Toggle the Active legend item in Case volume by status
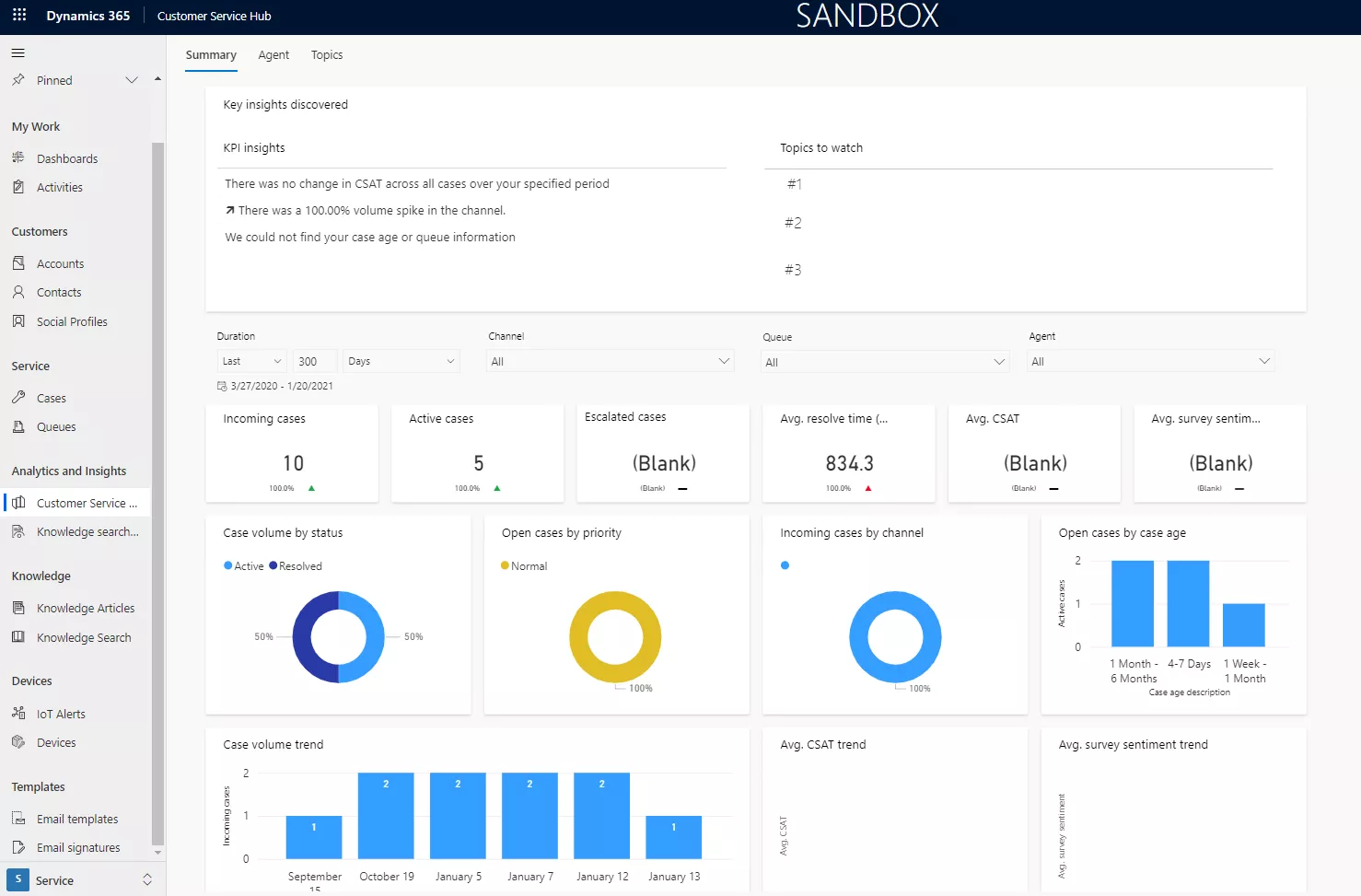This screenshot has height=896, width=1361. [x=244, y=566]
